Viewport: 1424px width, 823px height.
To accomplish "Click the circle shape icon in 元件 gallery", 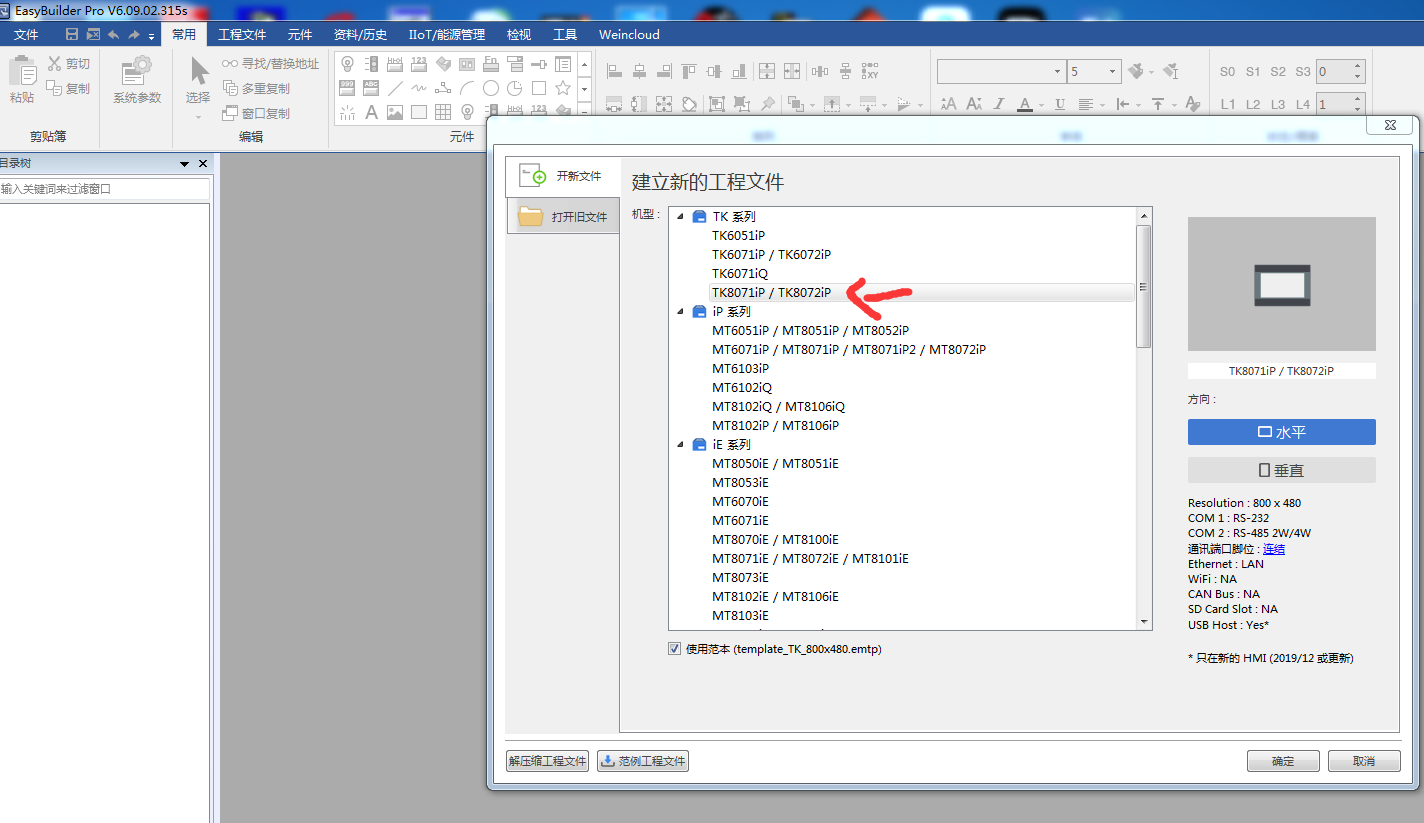I will point(491,88).
